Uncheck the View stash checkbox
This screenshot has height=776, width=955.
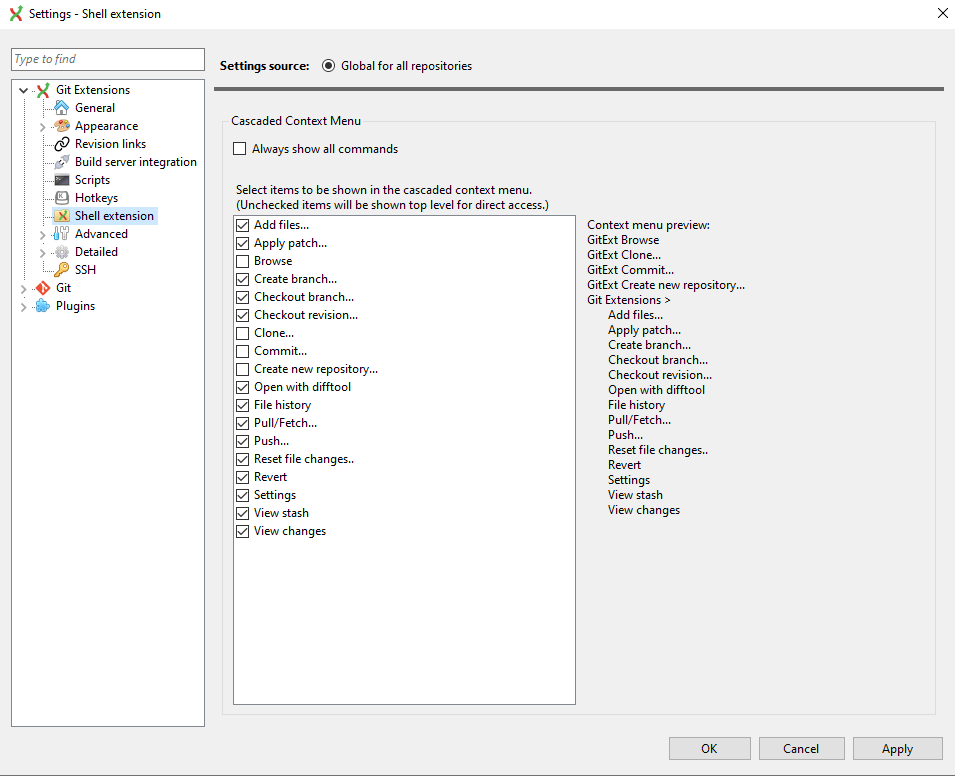coord(242,513)
